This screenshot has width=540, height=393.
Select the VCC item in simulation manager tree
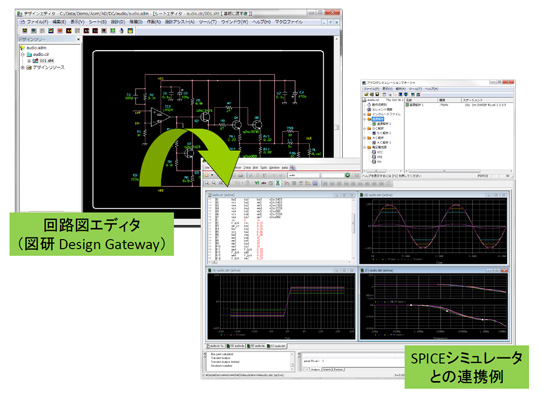pyautogui.click(x=380, y=152)
